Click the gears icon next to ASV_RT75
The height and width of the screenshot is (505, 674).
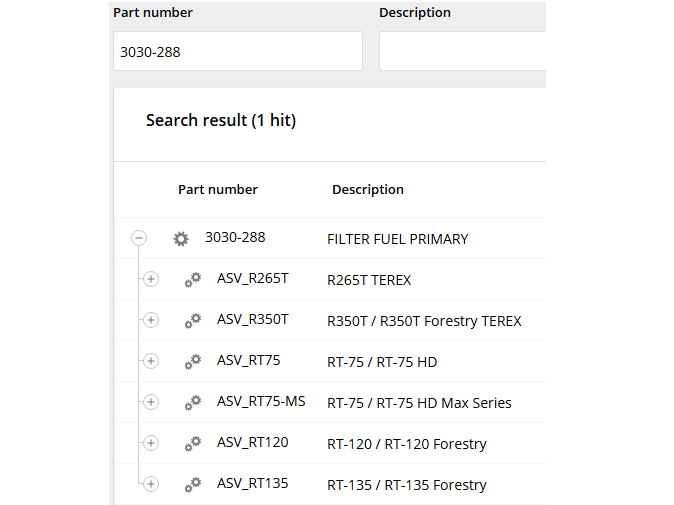tap(193, 362)
